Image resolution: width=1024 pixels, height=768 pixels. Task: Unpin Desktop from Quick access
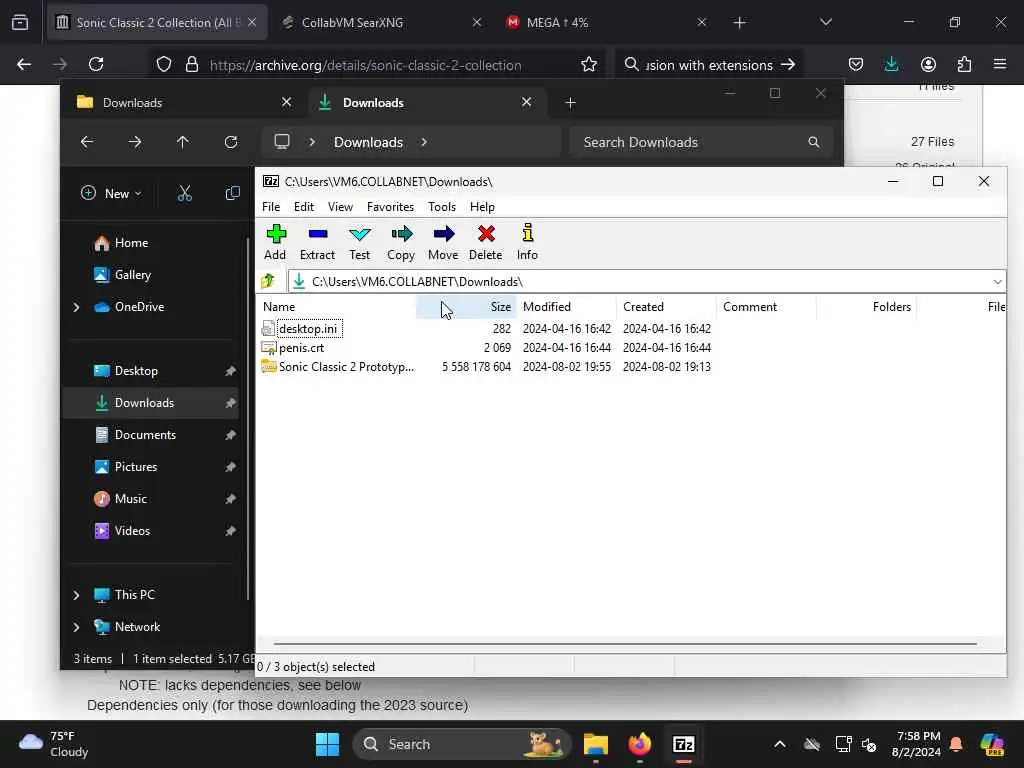click(230, 371)
